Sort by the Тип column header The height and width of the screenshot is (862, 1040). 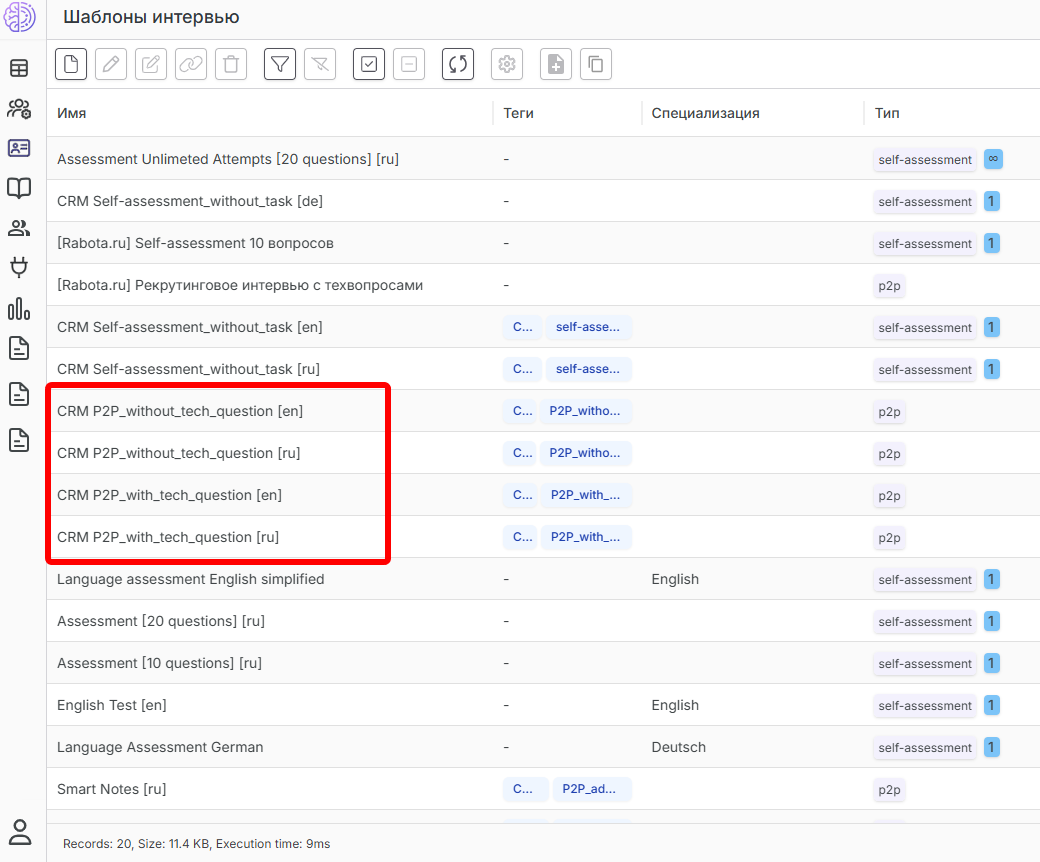pos(887,113)
